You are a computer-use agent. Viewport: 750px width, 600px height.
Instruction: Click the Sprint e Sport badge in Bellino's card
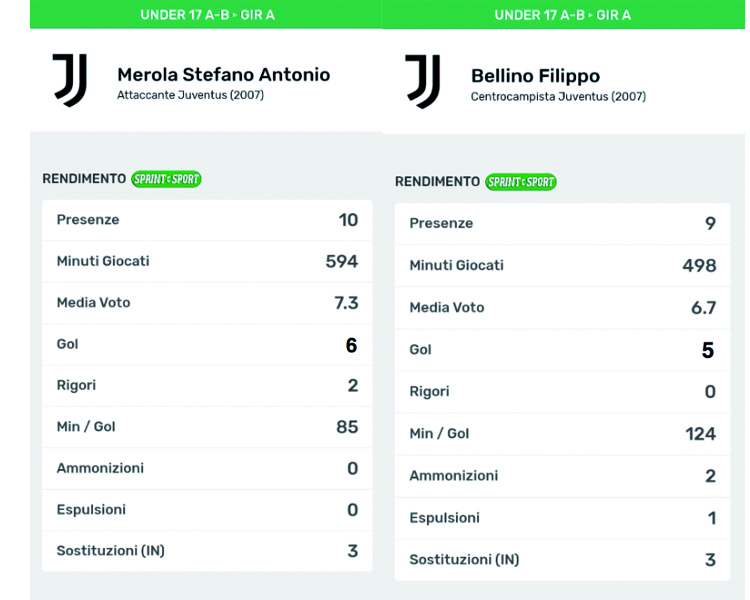tap(520, 182)
